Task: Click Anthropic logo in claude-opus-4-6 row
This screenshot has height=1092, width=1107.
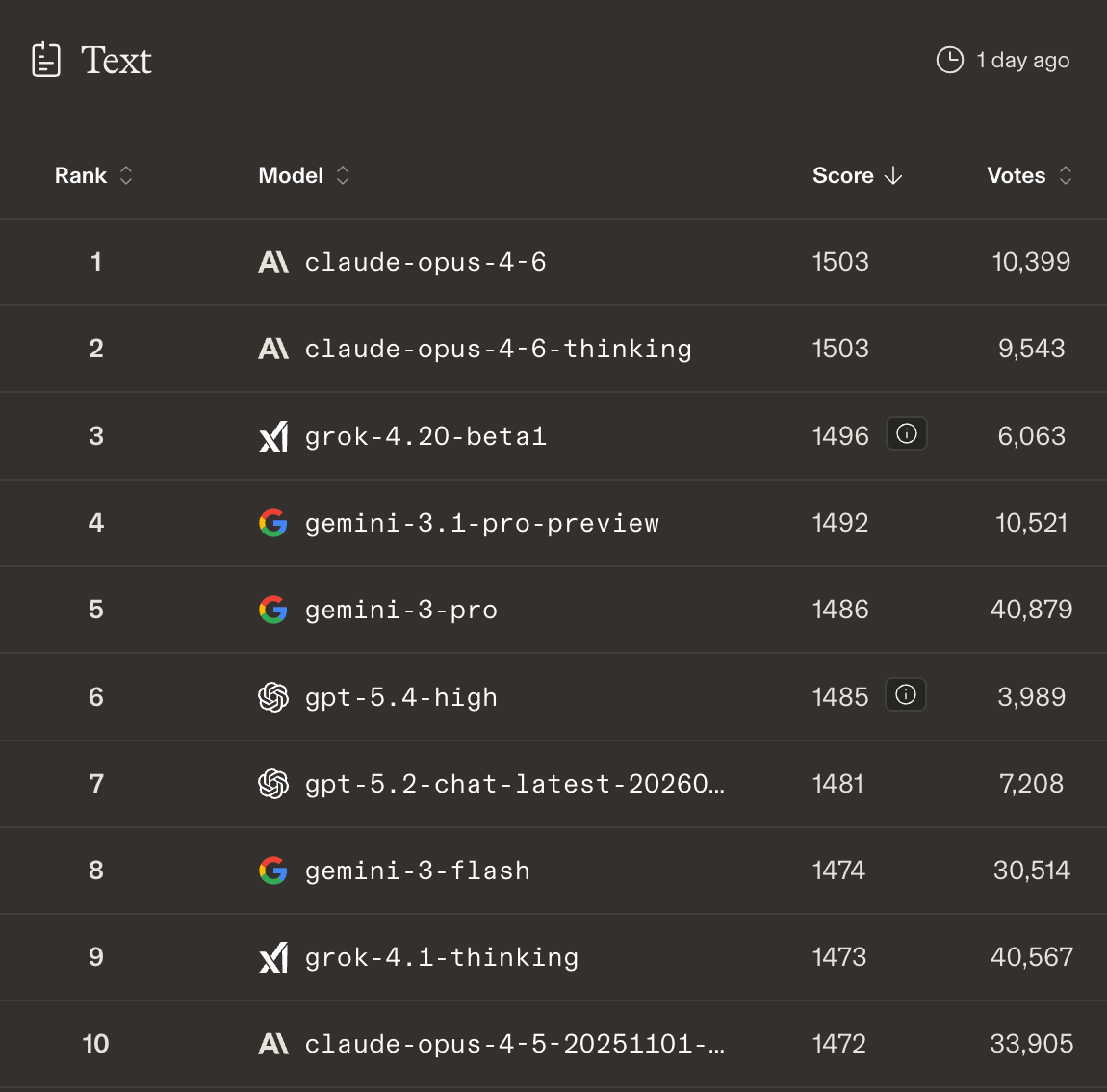Action: (x=273, y=262)
